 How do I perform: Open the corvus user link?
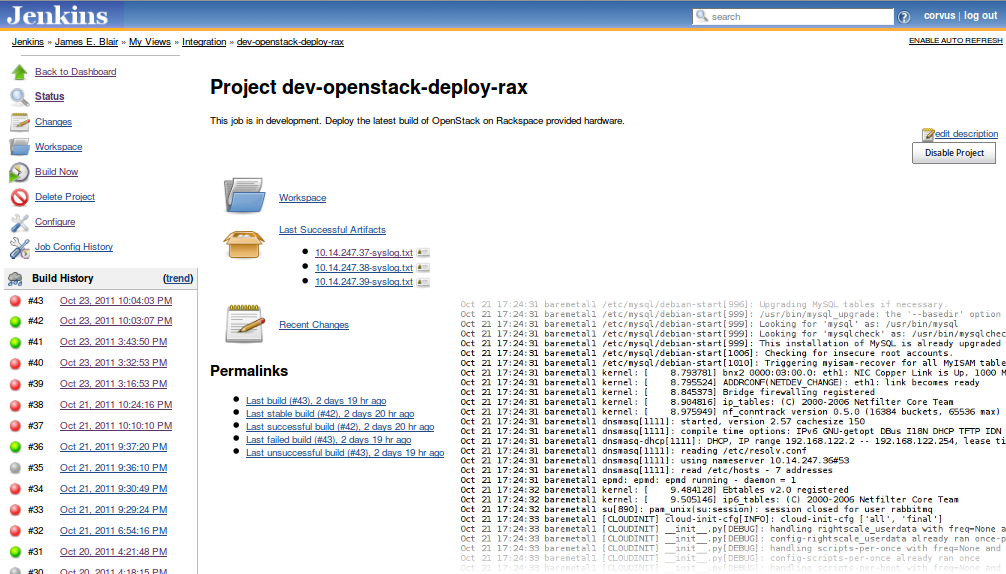point(939,15)
